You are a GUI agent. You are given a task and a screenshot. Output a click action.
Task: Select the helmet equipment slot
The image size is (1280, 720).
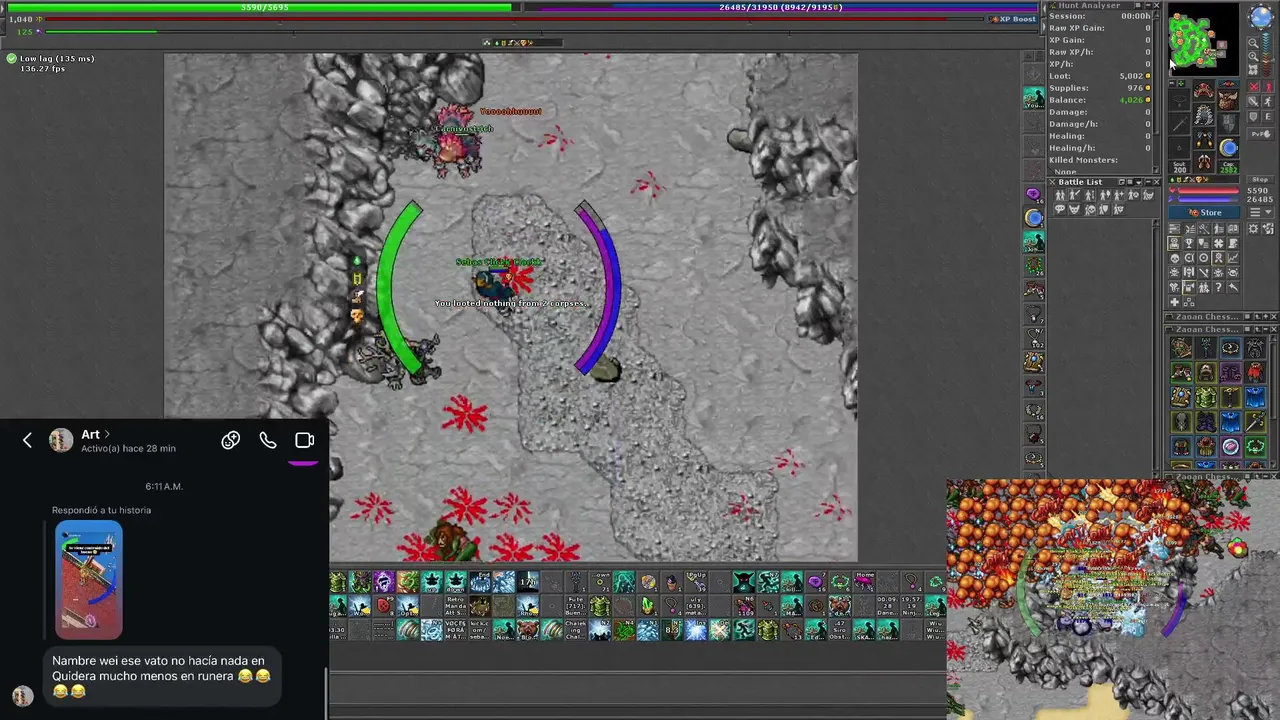pyautogui.click(x=1204, y=92)
